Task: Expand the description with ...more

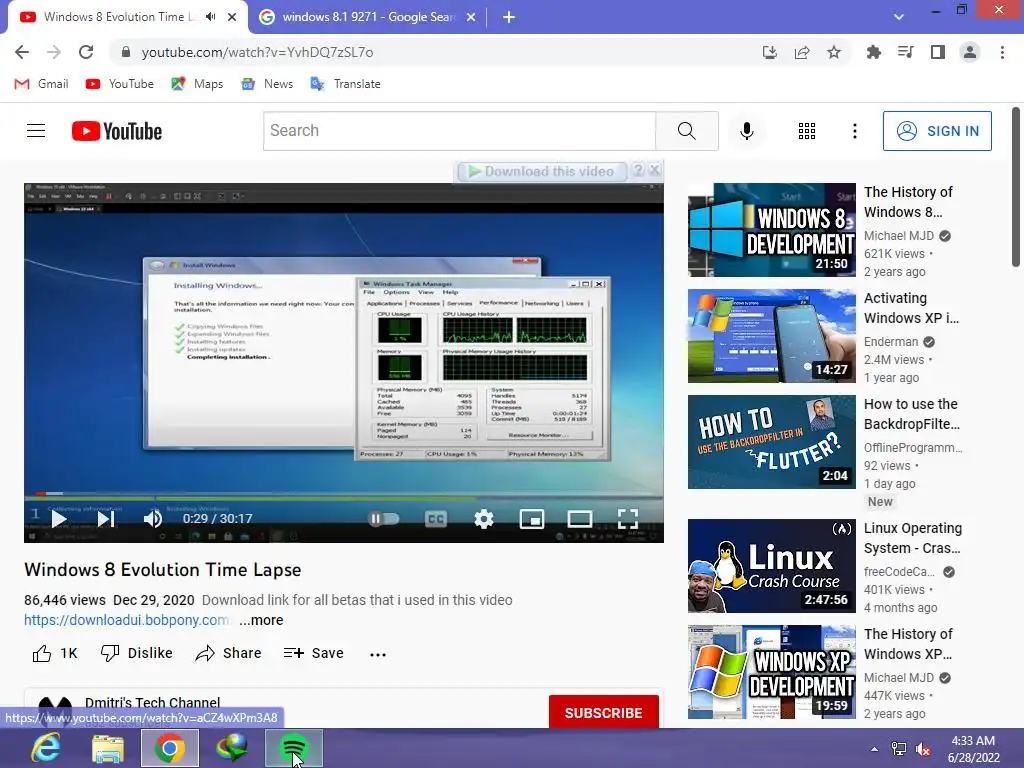Action: [x=261, y=620]
